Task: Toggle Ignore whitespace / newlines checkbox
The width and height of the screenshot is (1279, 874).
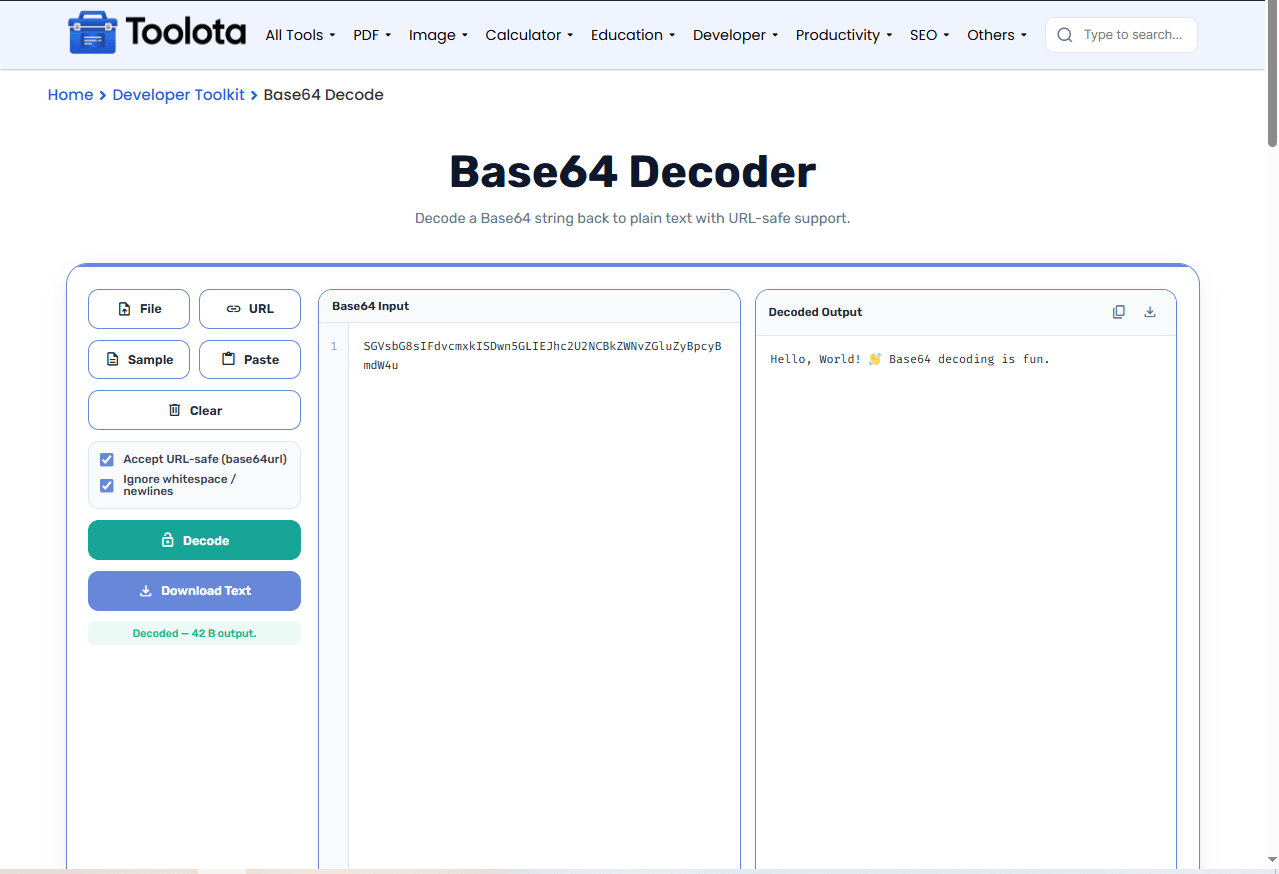Action: [x=107, y=486]
